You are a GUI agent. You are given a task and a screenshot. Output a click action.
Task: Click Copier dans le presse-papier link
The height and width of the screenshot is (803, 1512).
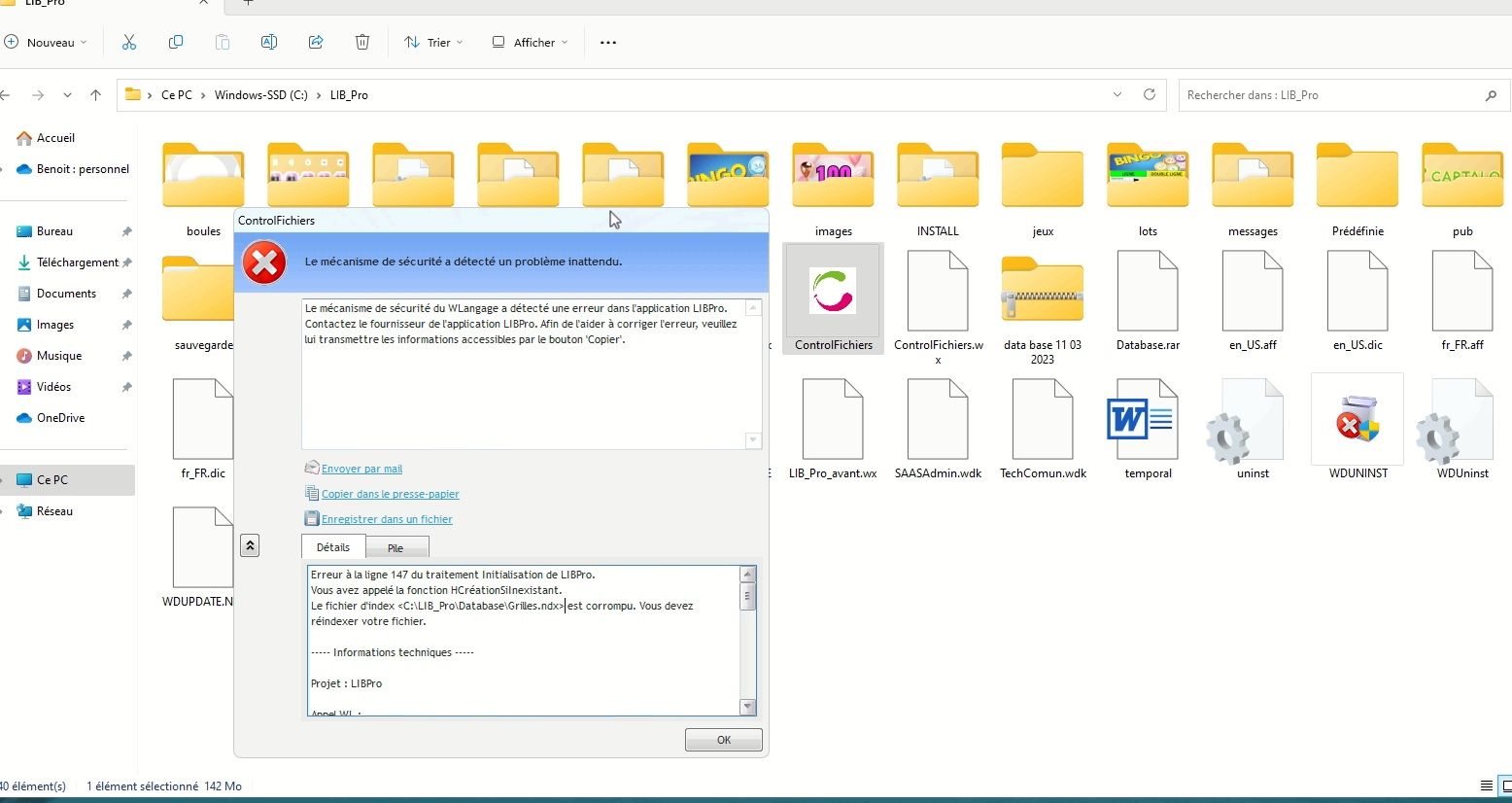(390, 494)
